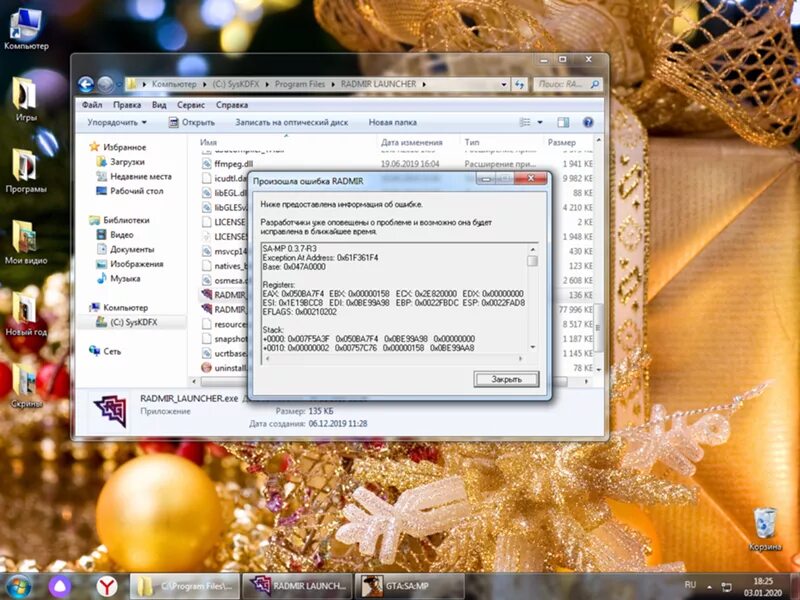
Task: Click the error log vertical scrollbar thumb
Action: pos(532,261)
